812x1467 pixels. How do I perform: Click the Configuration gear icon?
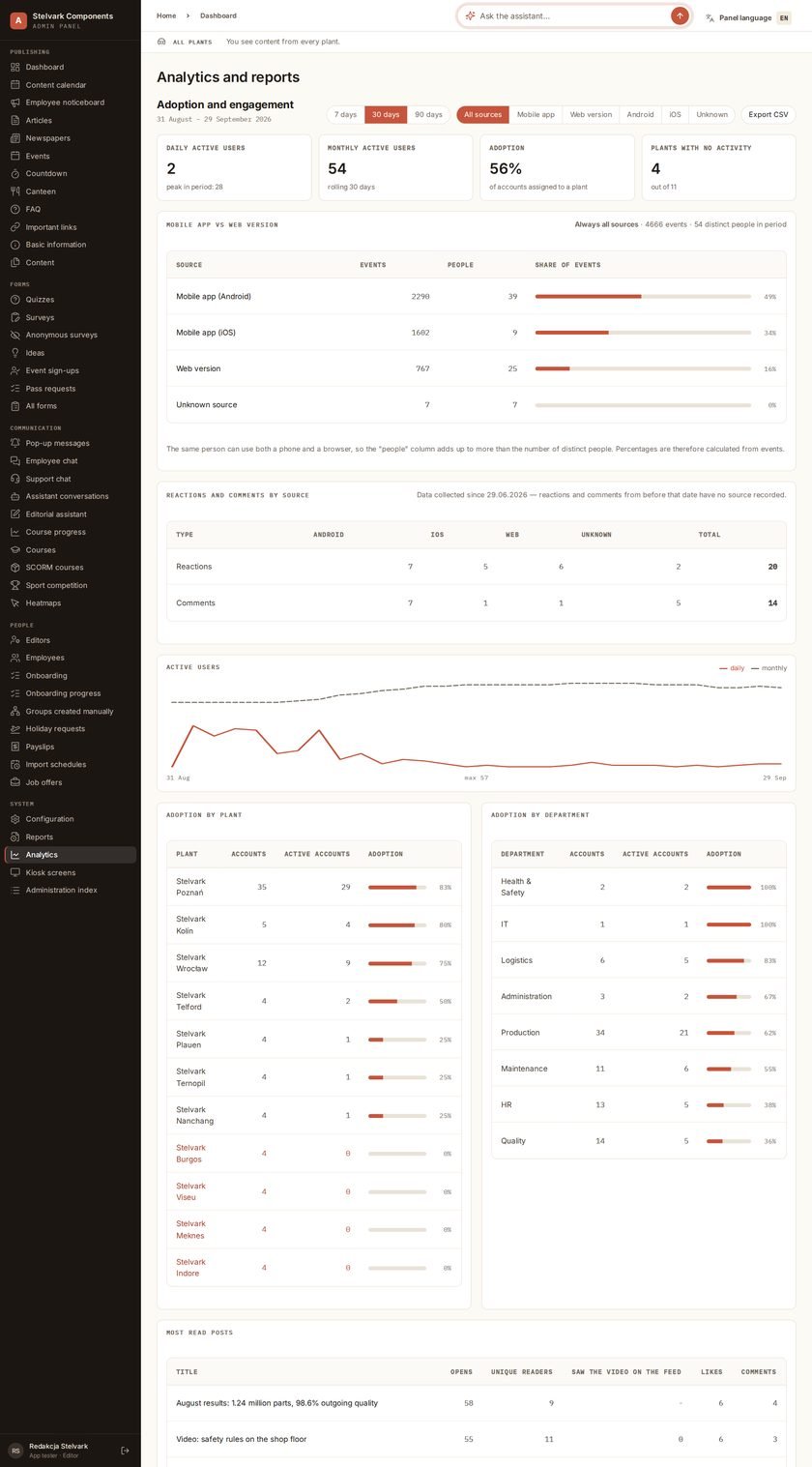pyautogui.click(x=14, y=819)
